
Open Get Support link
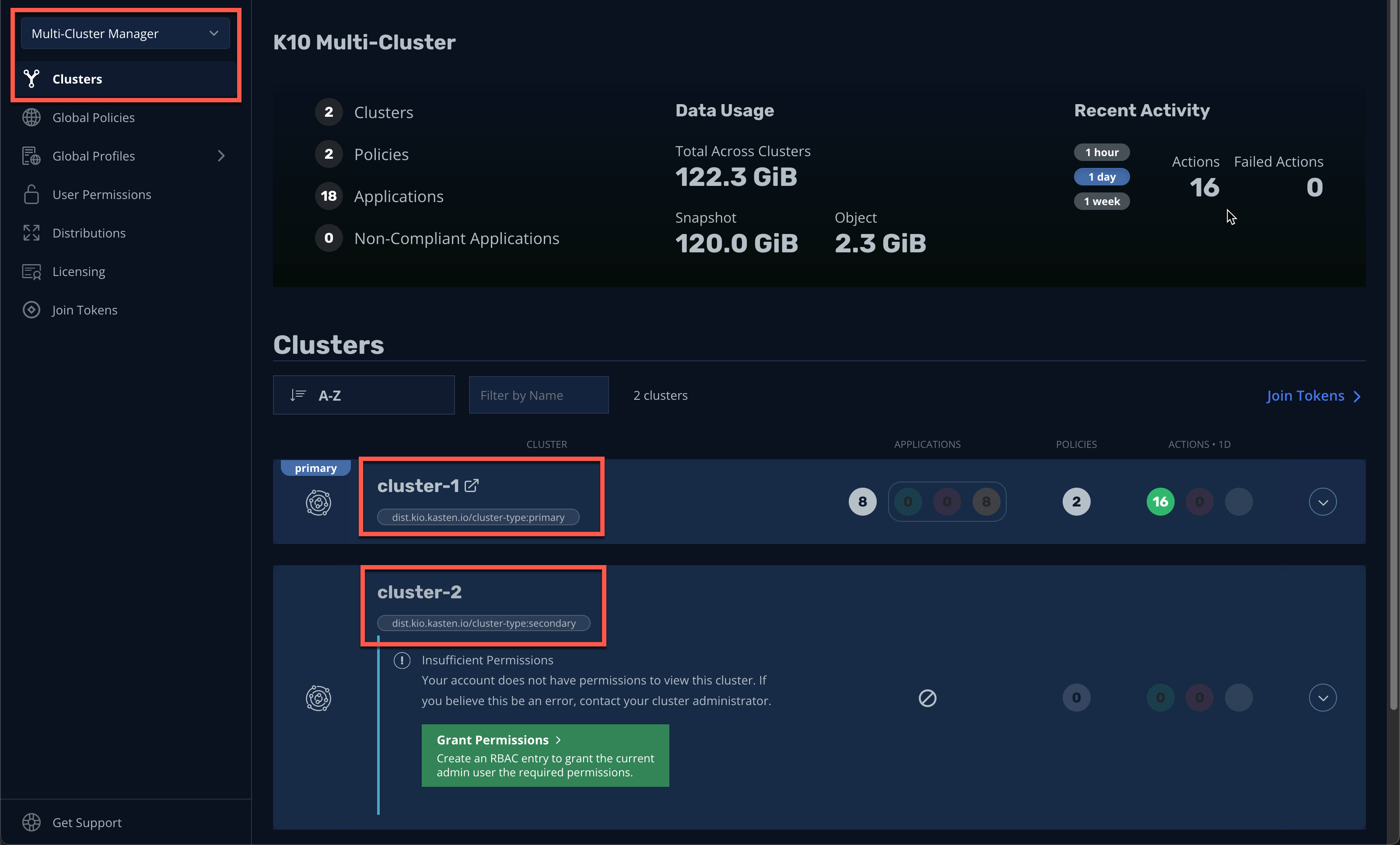(x=87, y=822)
